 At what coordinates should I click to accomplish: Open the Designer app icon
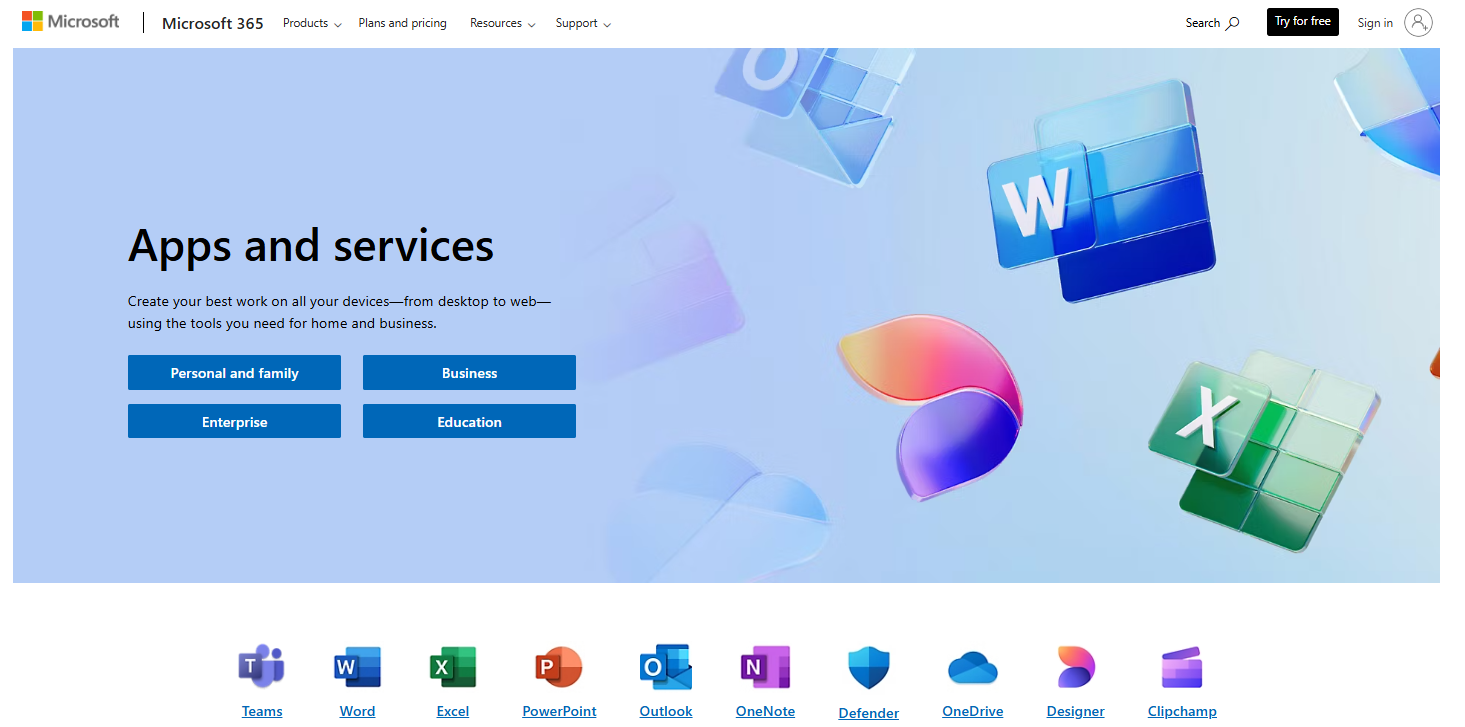tap(1076, 667)
